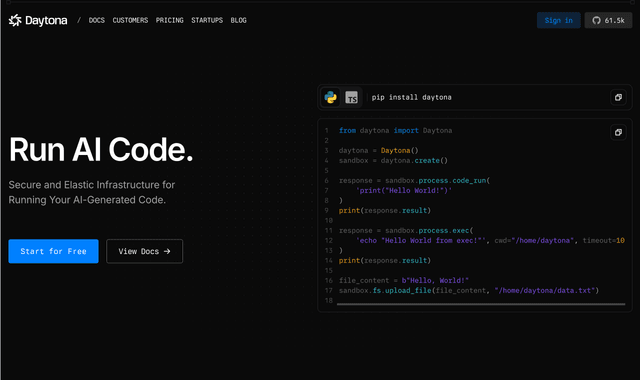The image size is (640, 380).
Task: Click the 'Running Your AI-Generated Code.' text
Action: click(x=87, y=200)
